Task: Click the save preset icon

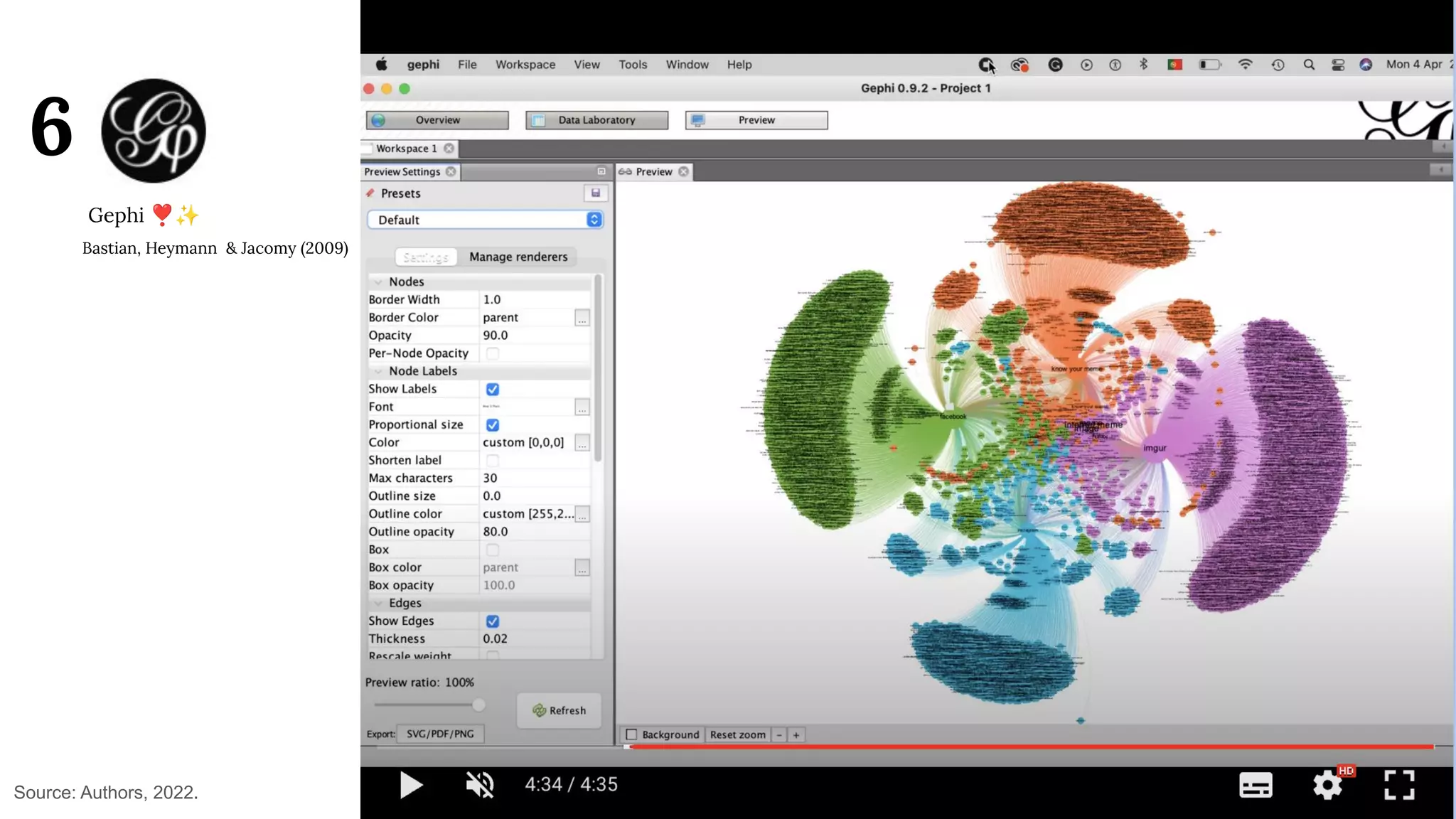Action: point(596,193)
